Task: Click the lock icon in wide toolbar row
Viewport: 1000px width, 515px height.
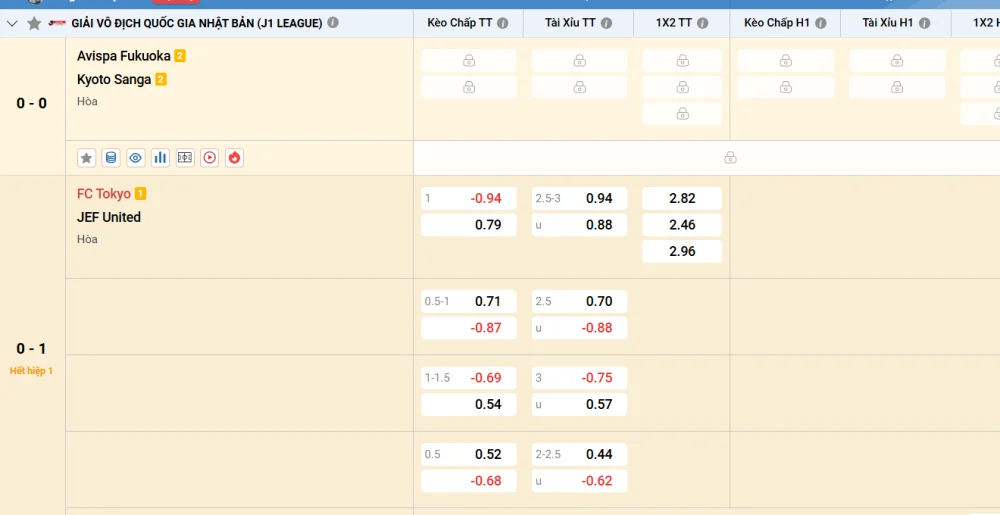Action: click(730, 158)
